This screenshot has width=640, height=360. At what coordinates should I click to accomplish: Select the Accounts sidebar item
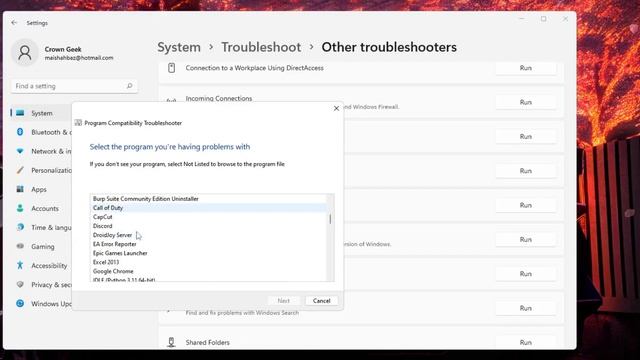pos(45,209)
